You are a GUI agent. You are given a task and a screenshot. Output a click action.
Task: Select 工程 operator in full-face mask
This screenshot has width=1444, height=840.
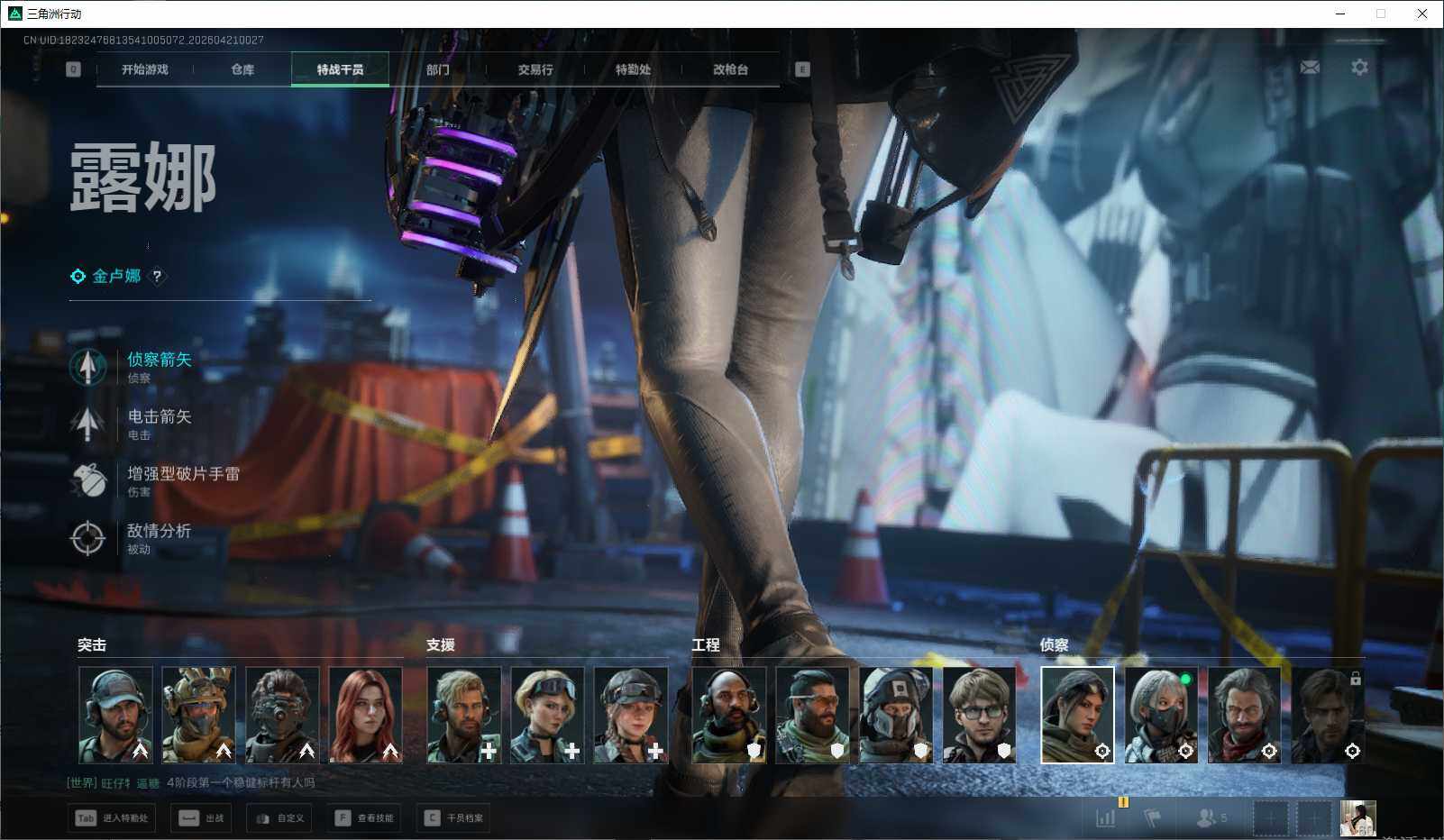coord(896,715)
